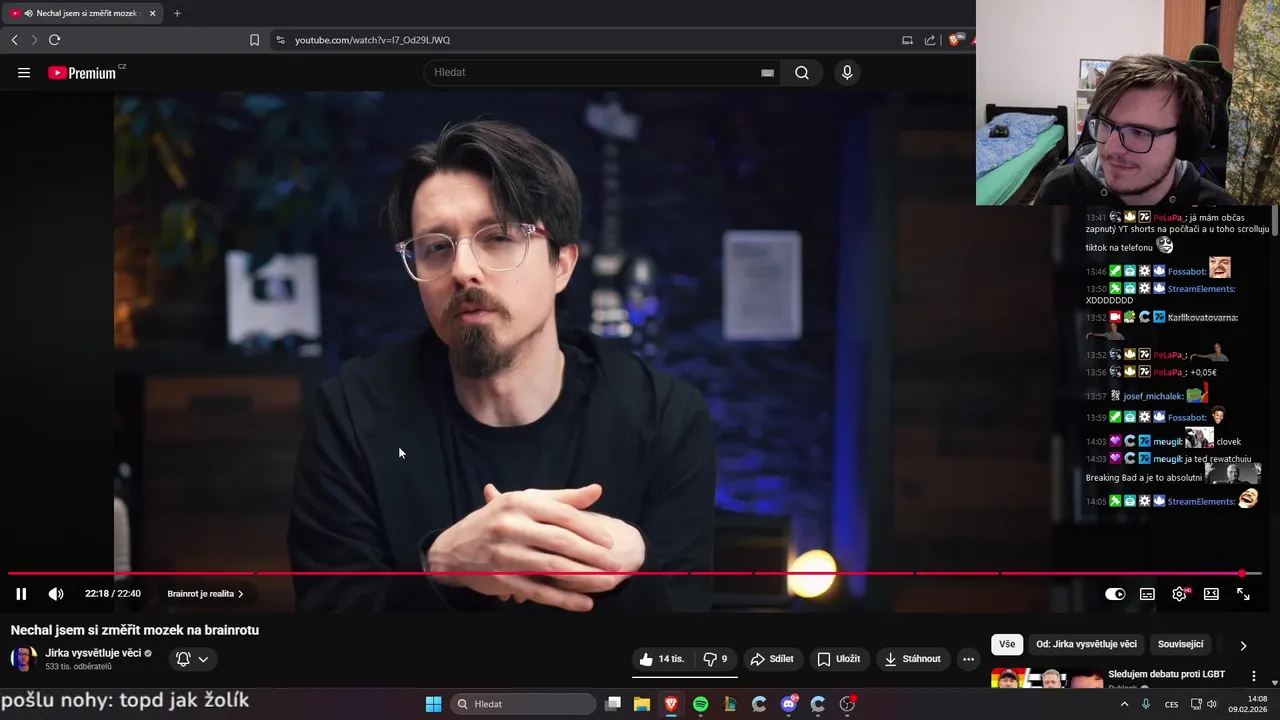
Task: Click chat username 'Karlikovatovarna'
Action: (1202, 317)
